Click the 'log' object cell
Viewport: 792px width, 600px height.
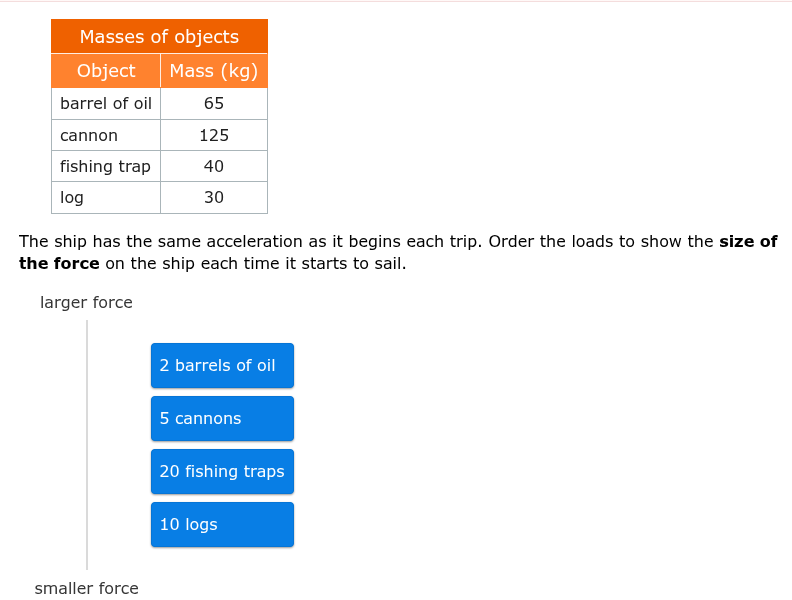106,197
